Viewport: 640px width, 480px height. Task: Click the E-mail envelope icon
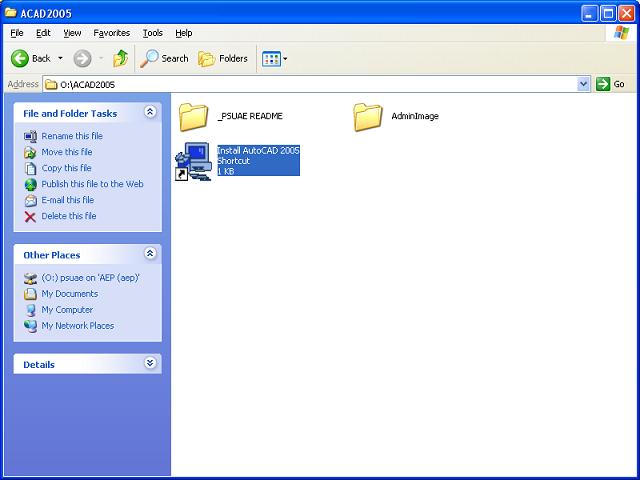coord(30,200)
